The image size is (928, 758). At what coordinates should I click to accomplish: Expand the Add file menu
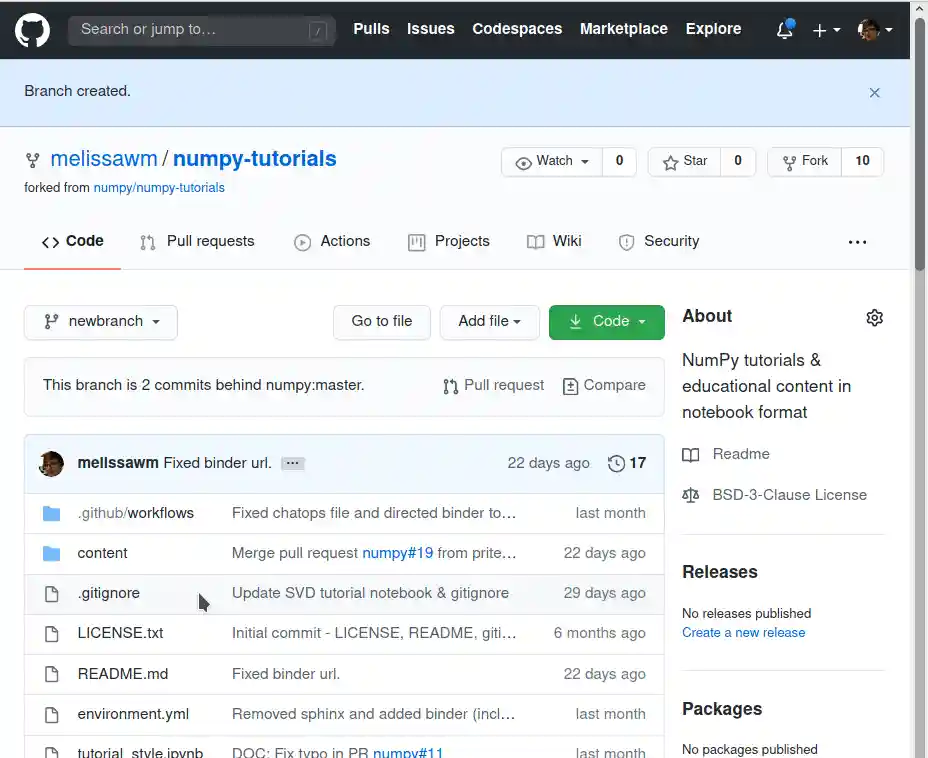[489, 322]
